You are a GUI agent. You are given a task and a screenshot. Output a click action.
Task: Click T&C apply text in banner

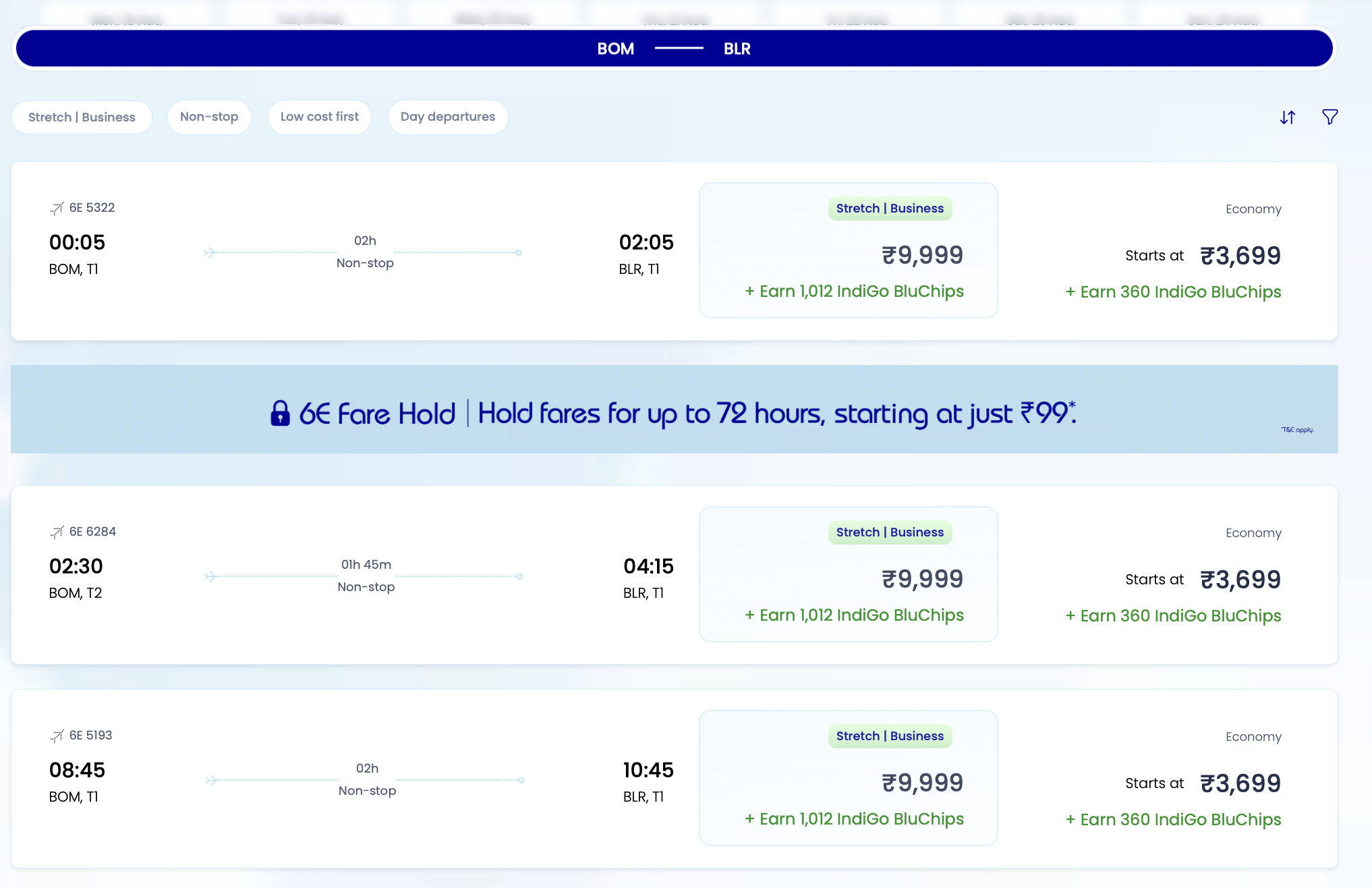coord(1297,430)
